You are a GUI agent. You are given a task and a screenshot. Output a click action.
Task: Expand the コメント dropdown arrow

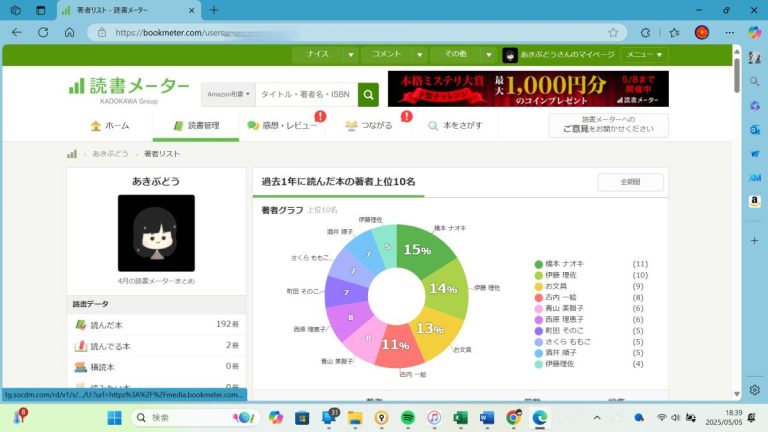420,55
